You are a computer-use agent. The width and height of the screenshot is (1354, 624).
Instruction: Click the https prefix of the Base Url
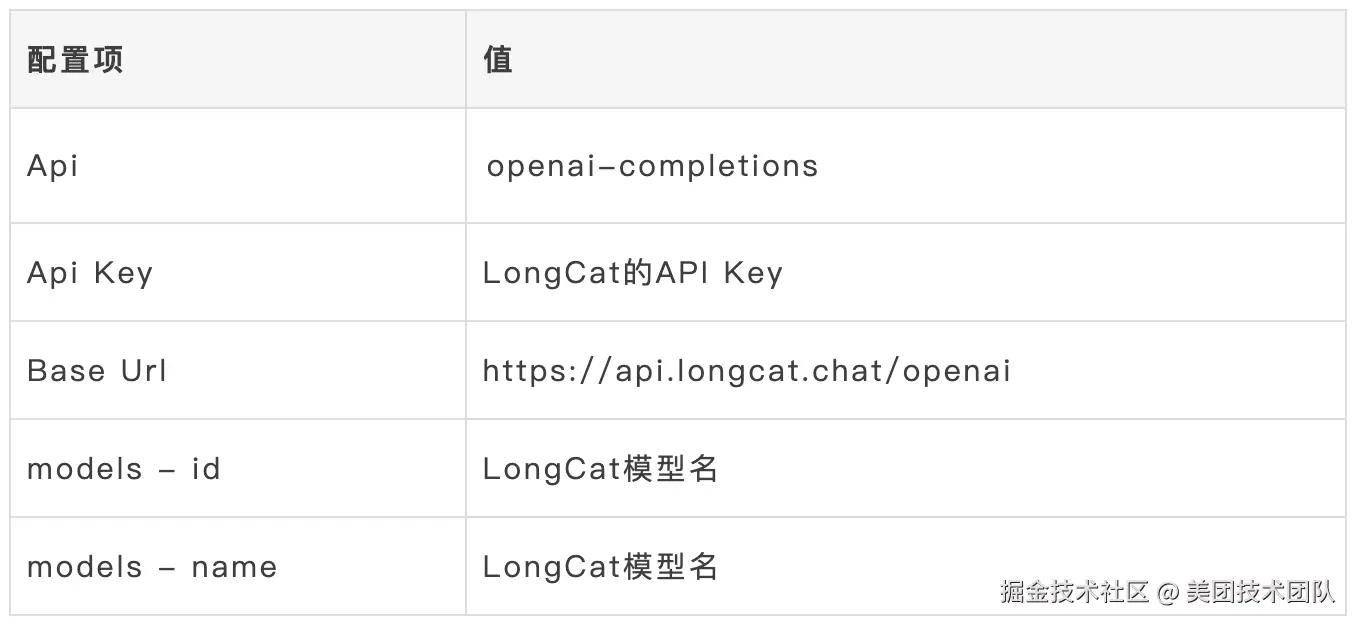click(520, 371)
